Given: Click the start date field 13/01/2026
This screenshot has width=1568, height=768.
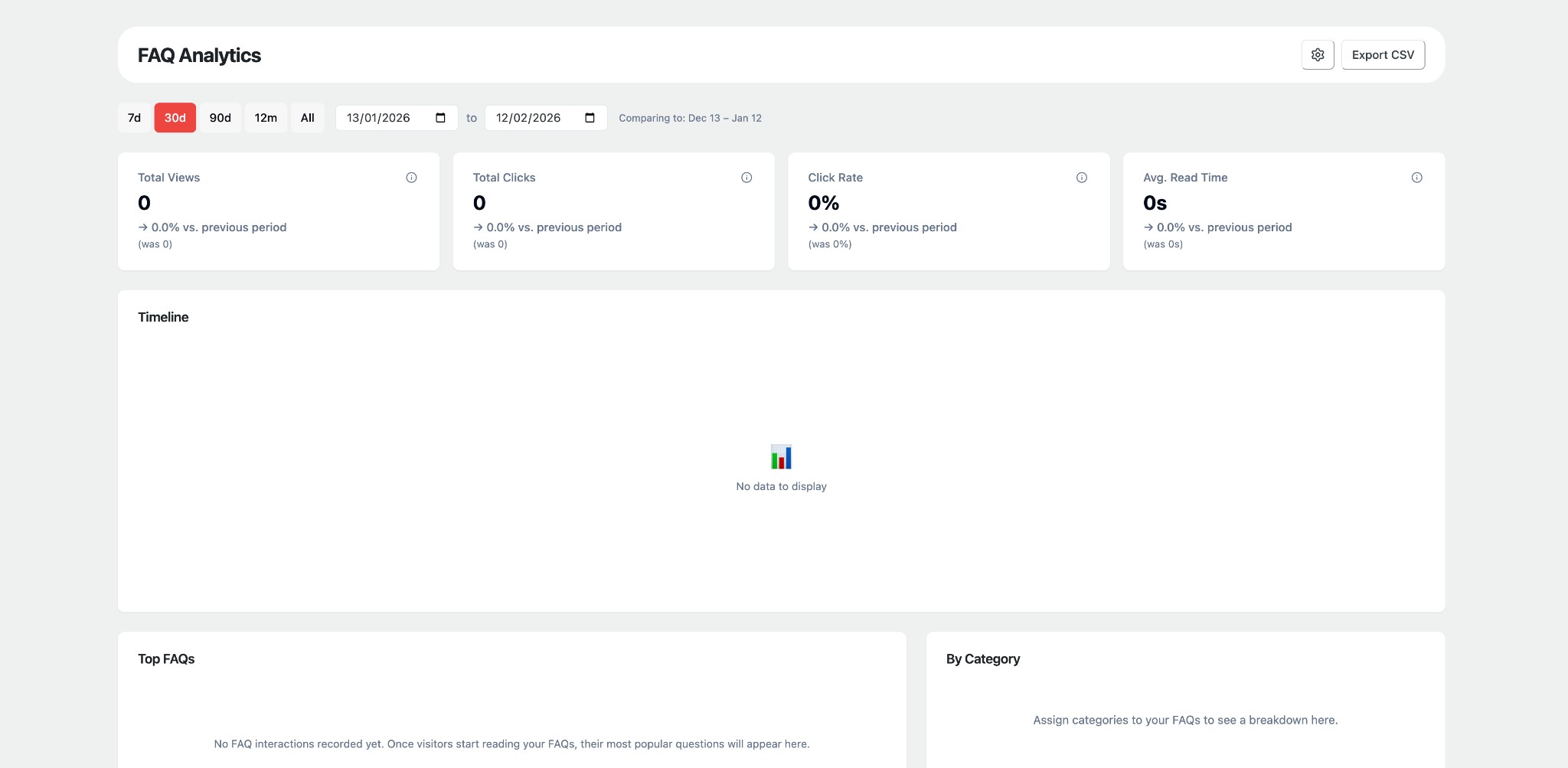Looking at the screenshot, I should [x=397, y=118].
